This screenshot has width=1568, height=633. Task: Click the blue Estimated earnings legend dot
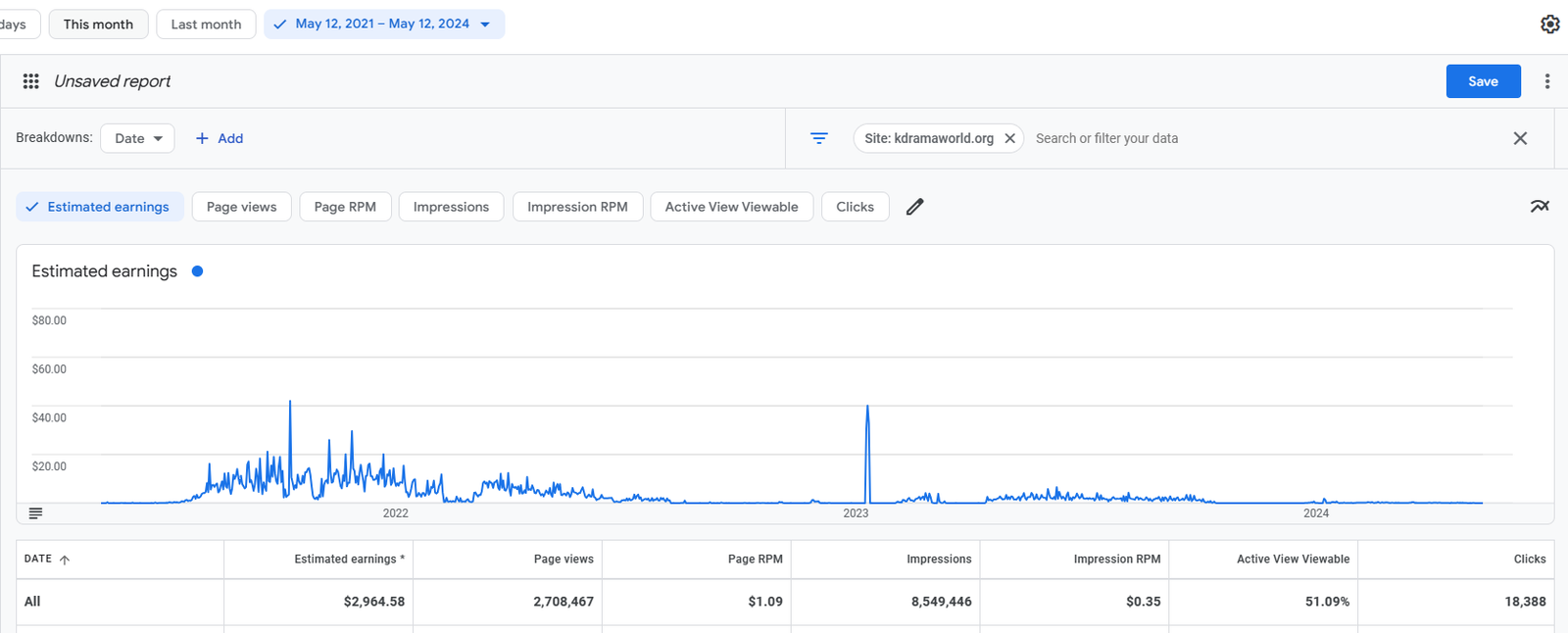tap(197, 271)
